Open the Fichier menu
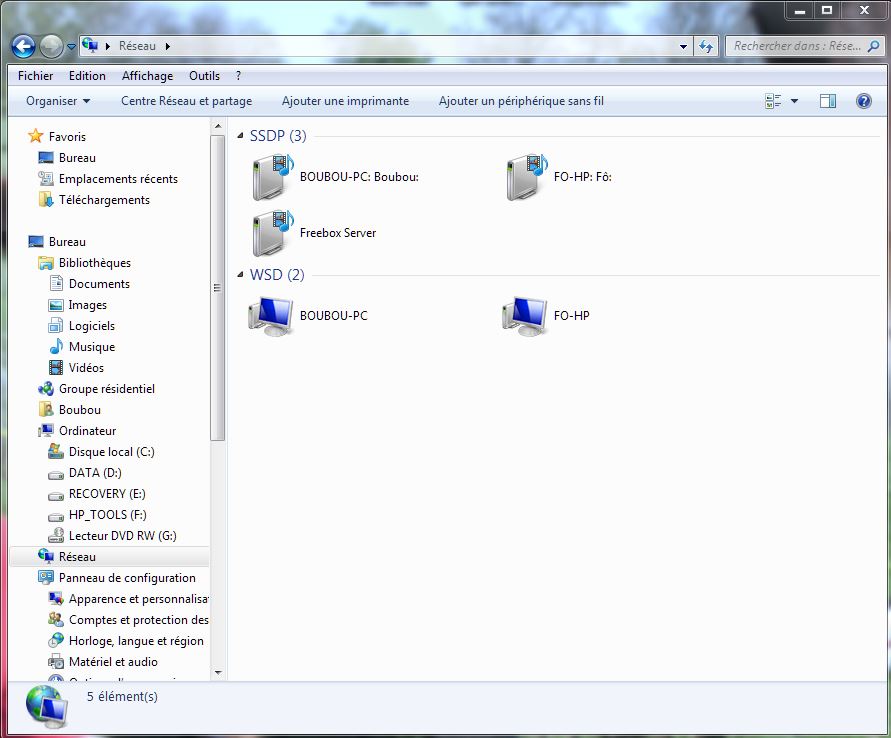The width and height of the screenshot is (891, 738). coord(35,76)
